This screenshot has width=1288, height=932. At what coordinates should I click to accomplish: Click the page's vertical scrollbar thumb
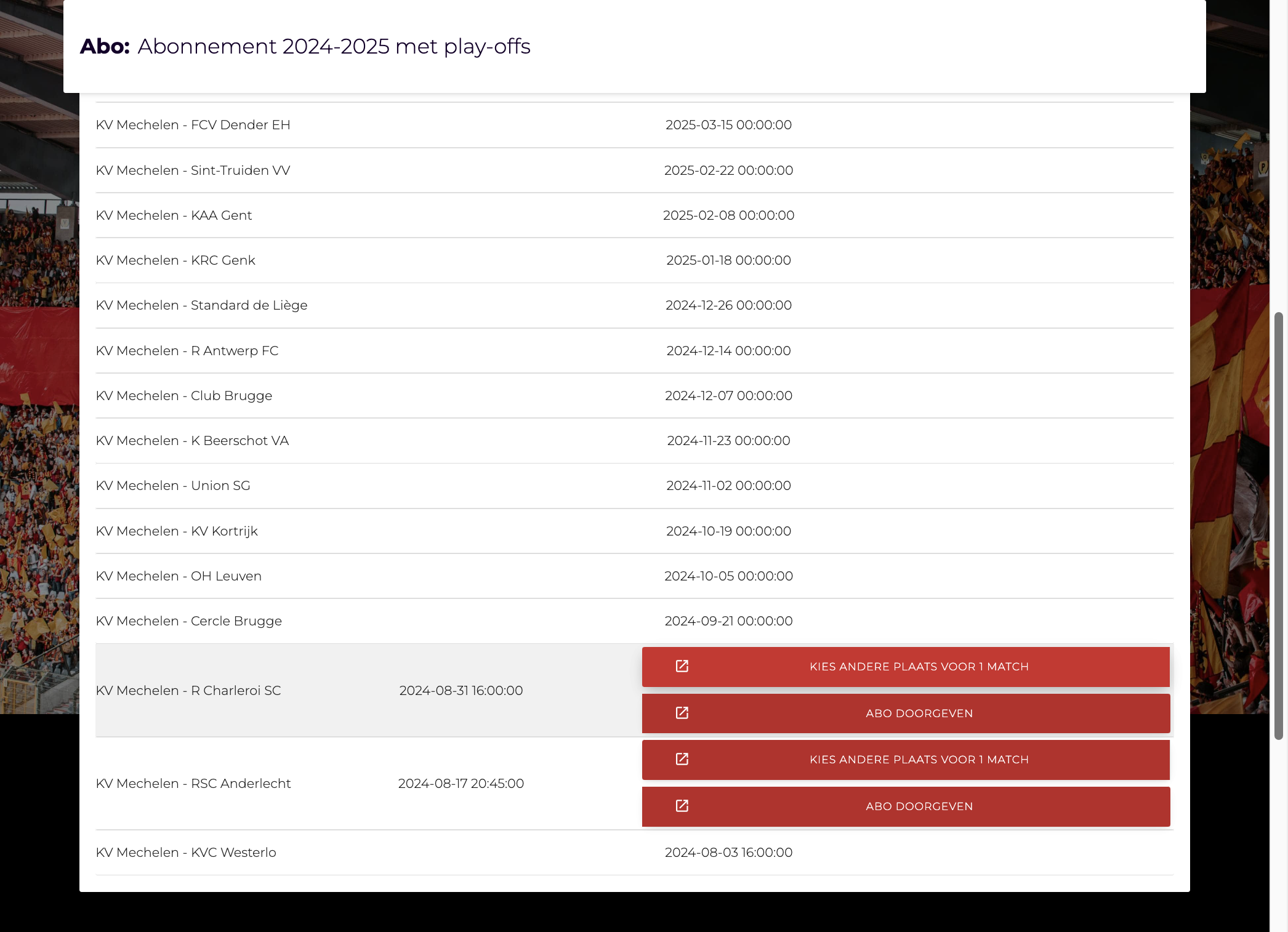[x=1279, y=526]
